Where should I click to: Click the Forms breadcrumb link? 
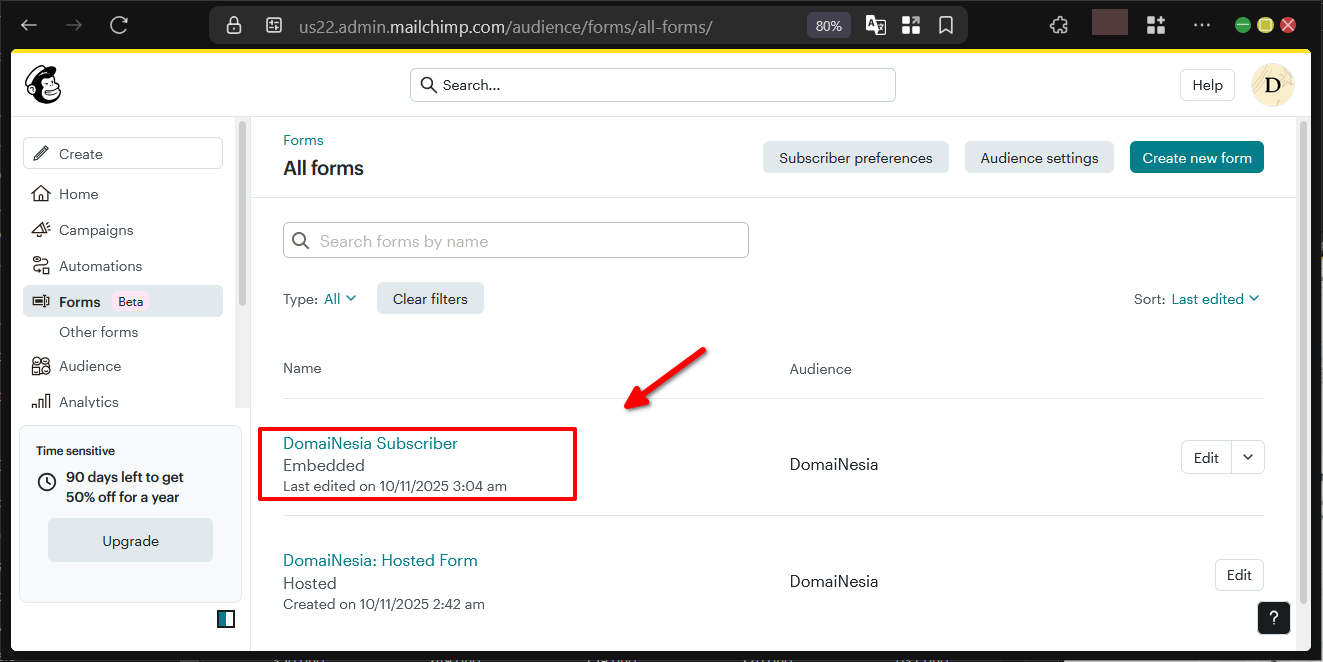point(303,140)
